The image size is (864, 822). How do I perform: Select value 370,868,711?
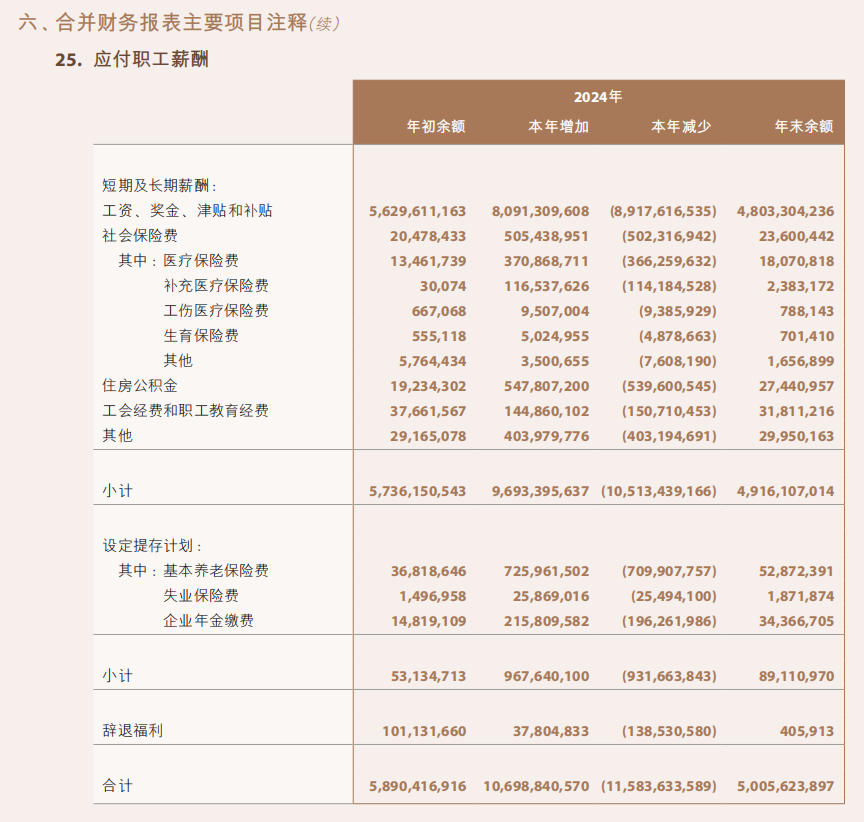click(x=546, y=261)
